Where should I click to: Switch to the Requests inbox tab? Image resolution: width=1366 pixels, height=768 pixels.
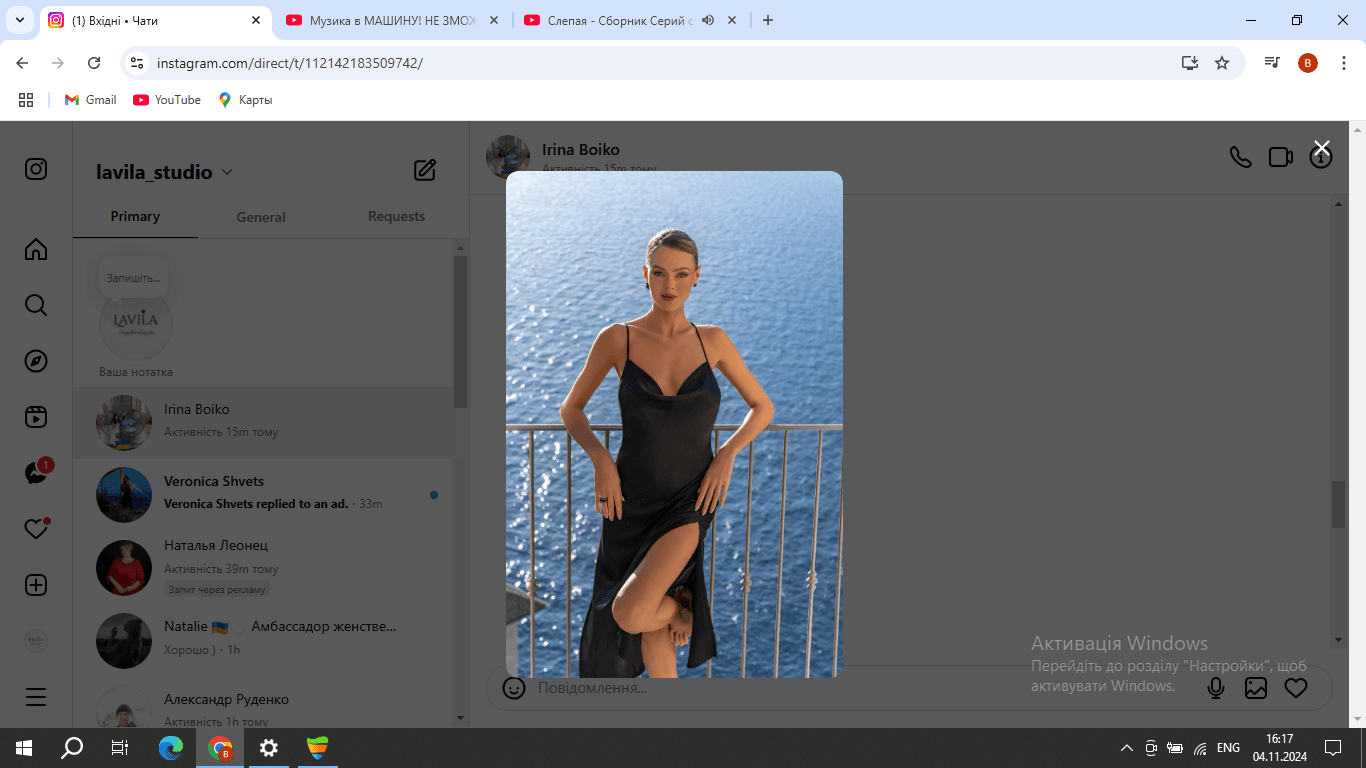(396, 216)
